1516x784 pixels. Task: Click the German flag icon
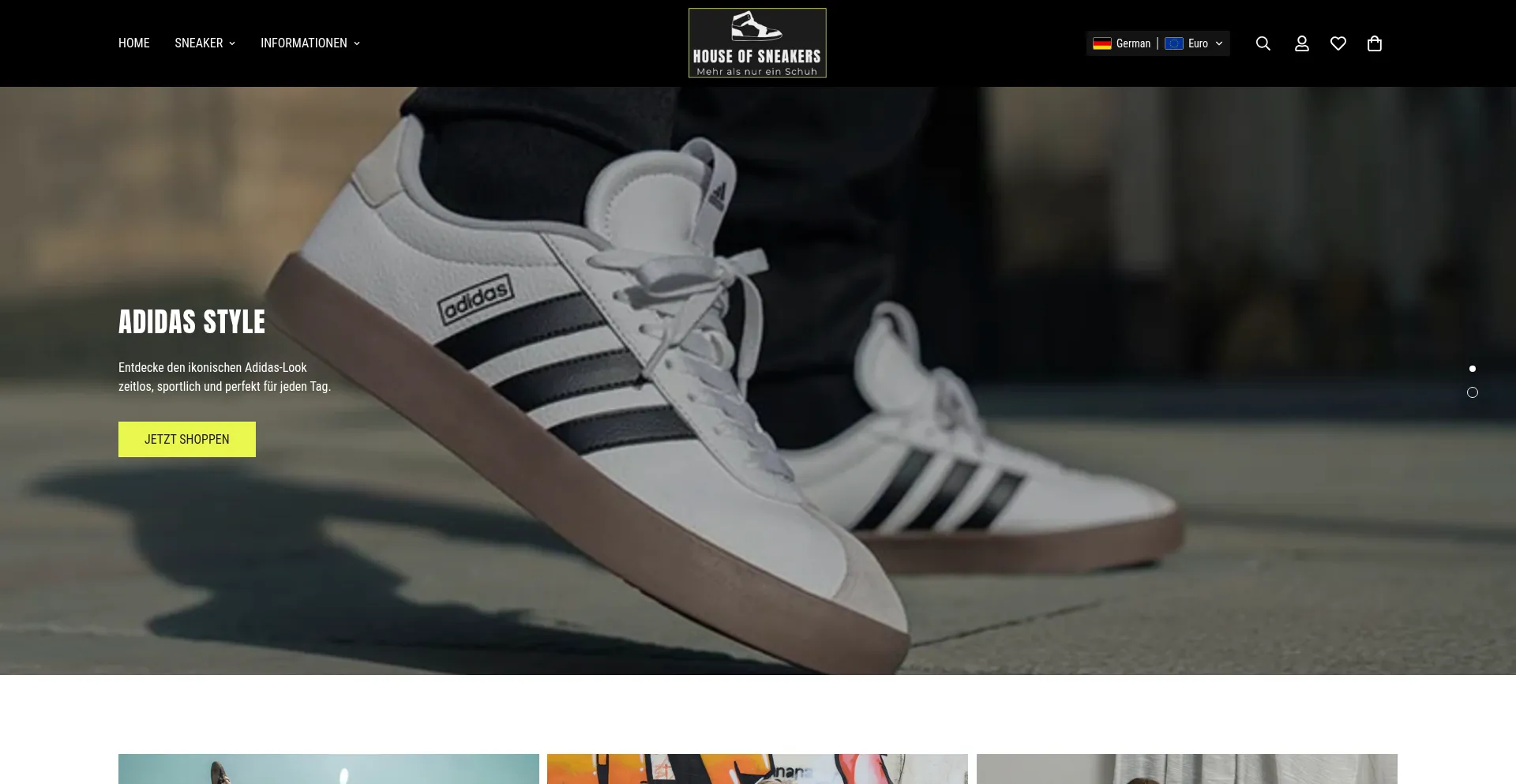click(1102, 43)
